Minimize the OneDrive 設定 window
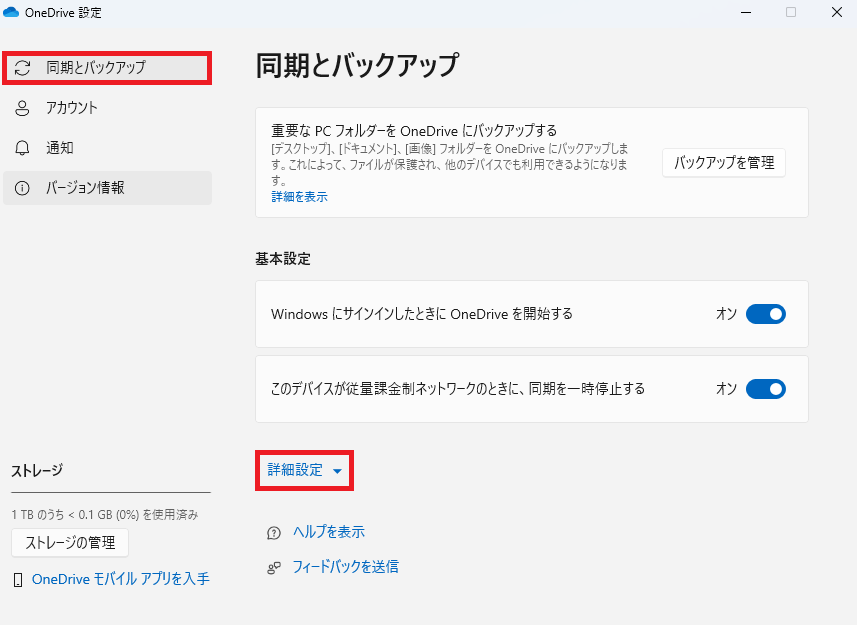The width and height of the screenshot is (857, 625). tap(746, 13)
